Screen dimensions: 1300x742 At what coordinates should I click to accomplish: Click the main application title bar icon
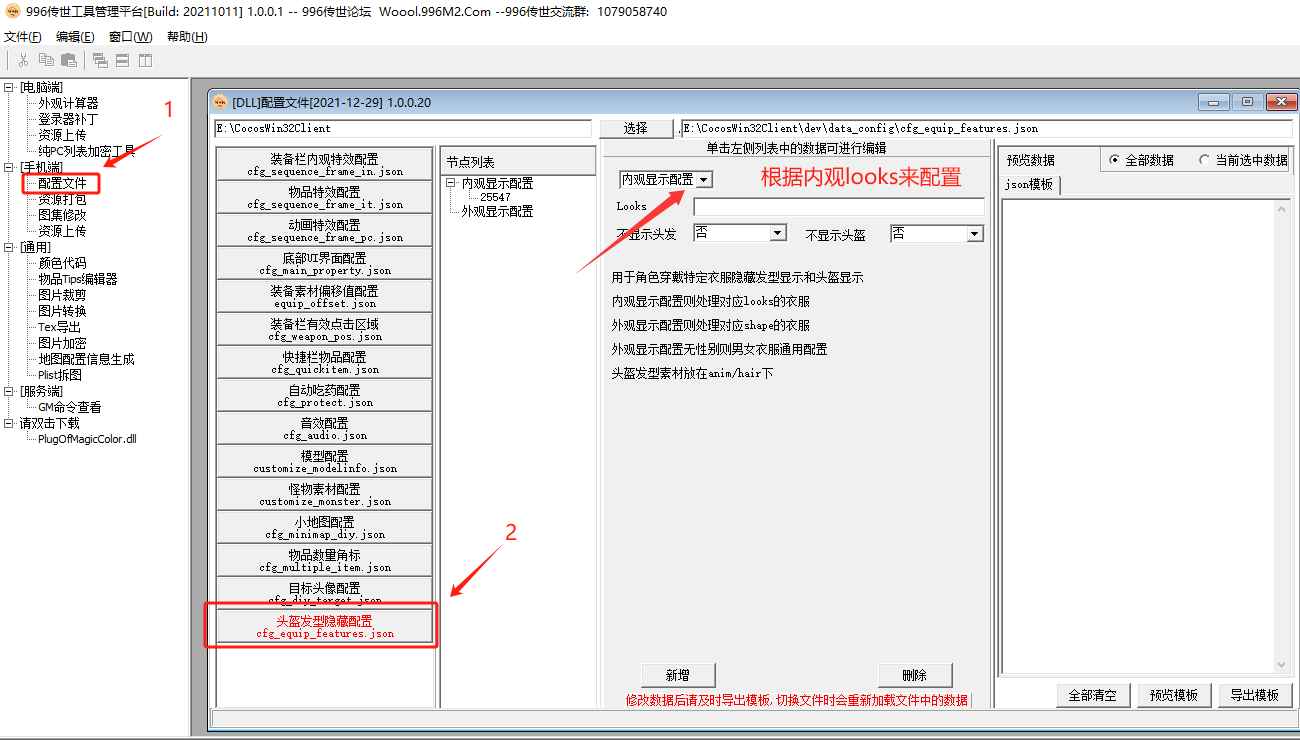pyautogui.click(x=12, y=11)
